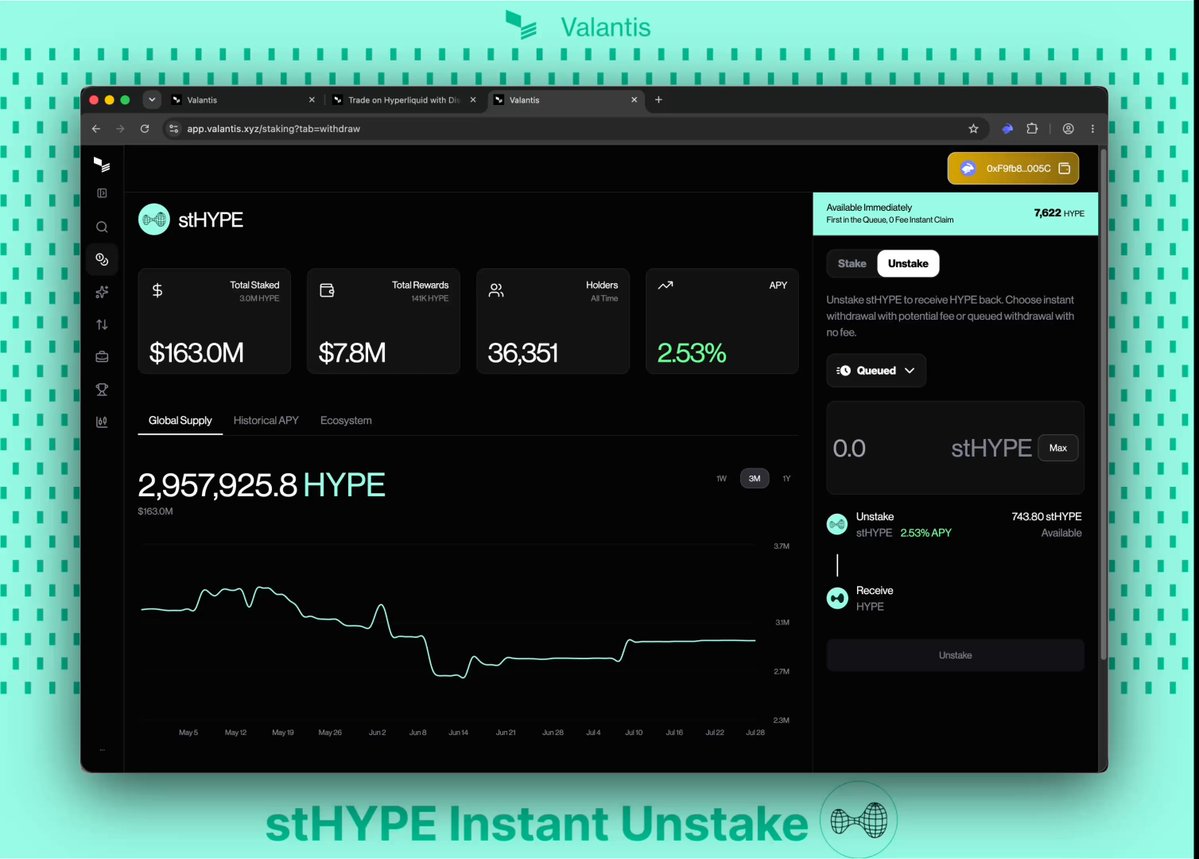This screenshot has height=859, width=1199.
Task: Bookmark page with star icon
Action: (973, 129)
